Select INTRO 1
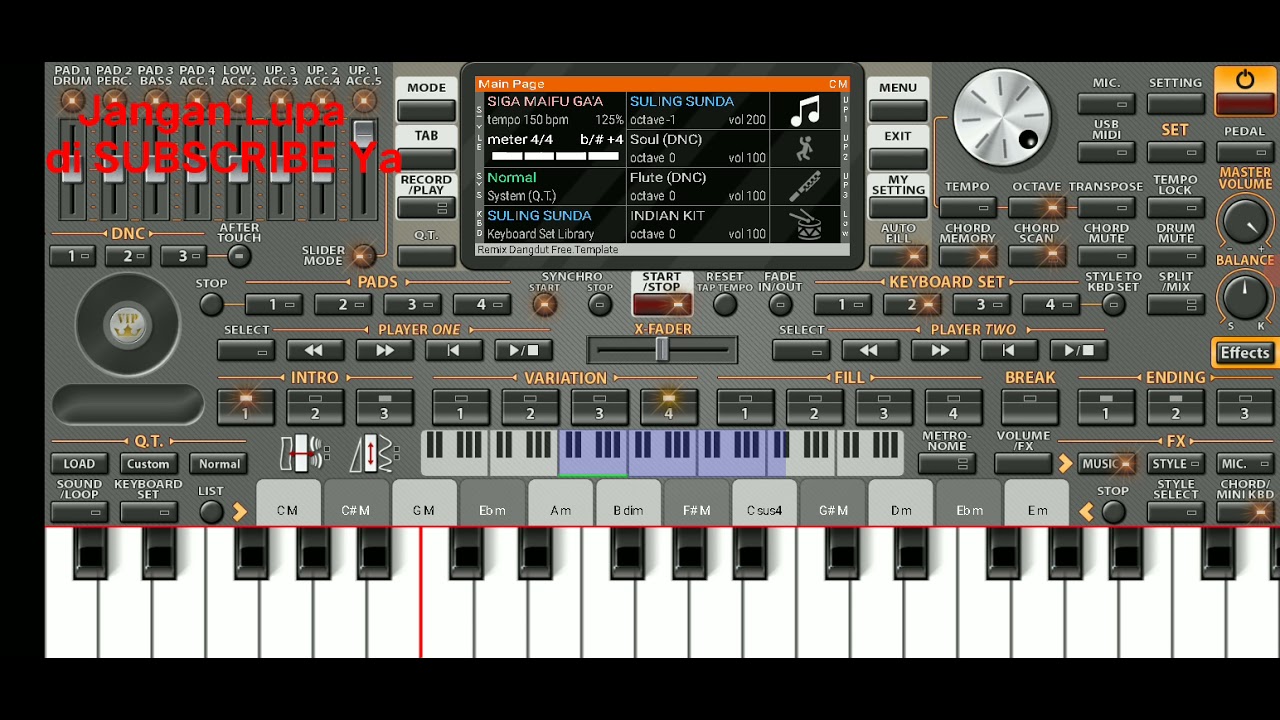This screenshot has width=1280, height=720. click(245, 406)
